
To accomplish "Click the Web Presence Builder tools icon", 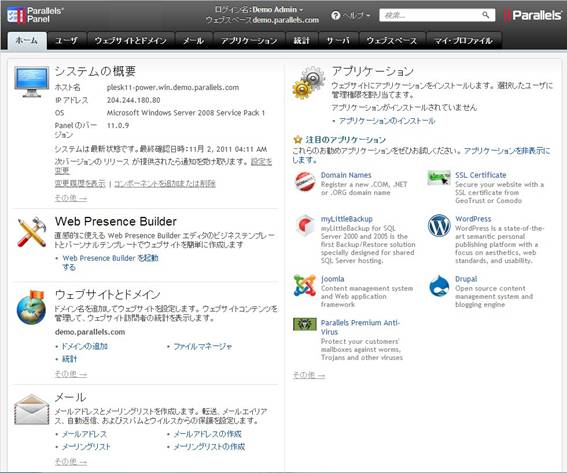I will (32, 233).
